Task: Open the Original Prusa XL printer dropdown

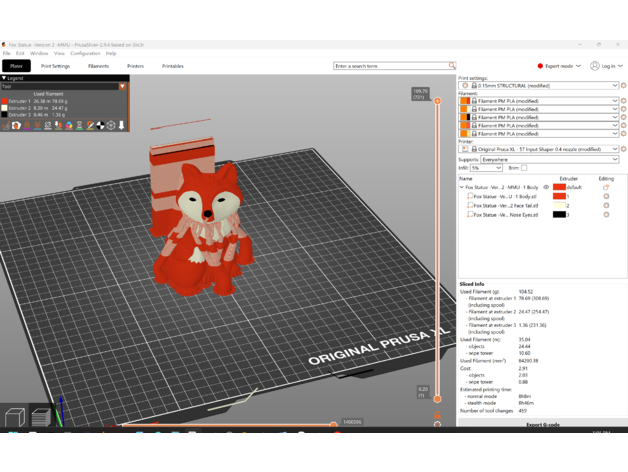Action: click(x=615, y=149)
